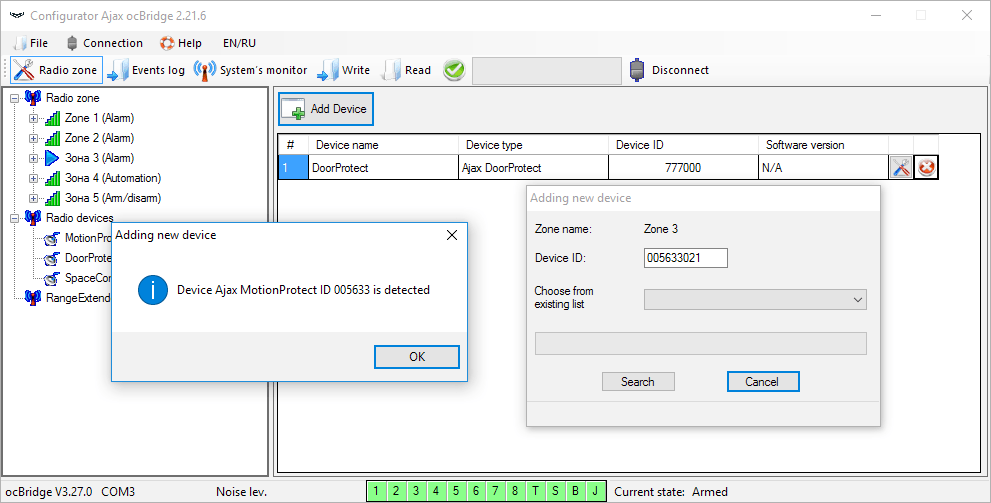Select Zone 1 (Alarm) in tree
Screen dimensions: 991x503
99,118
